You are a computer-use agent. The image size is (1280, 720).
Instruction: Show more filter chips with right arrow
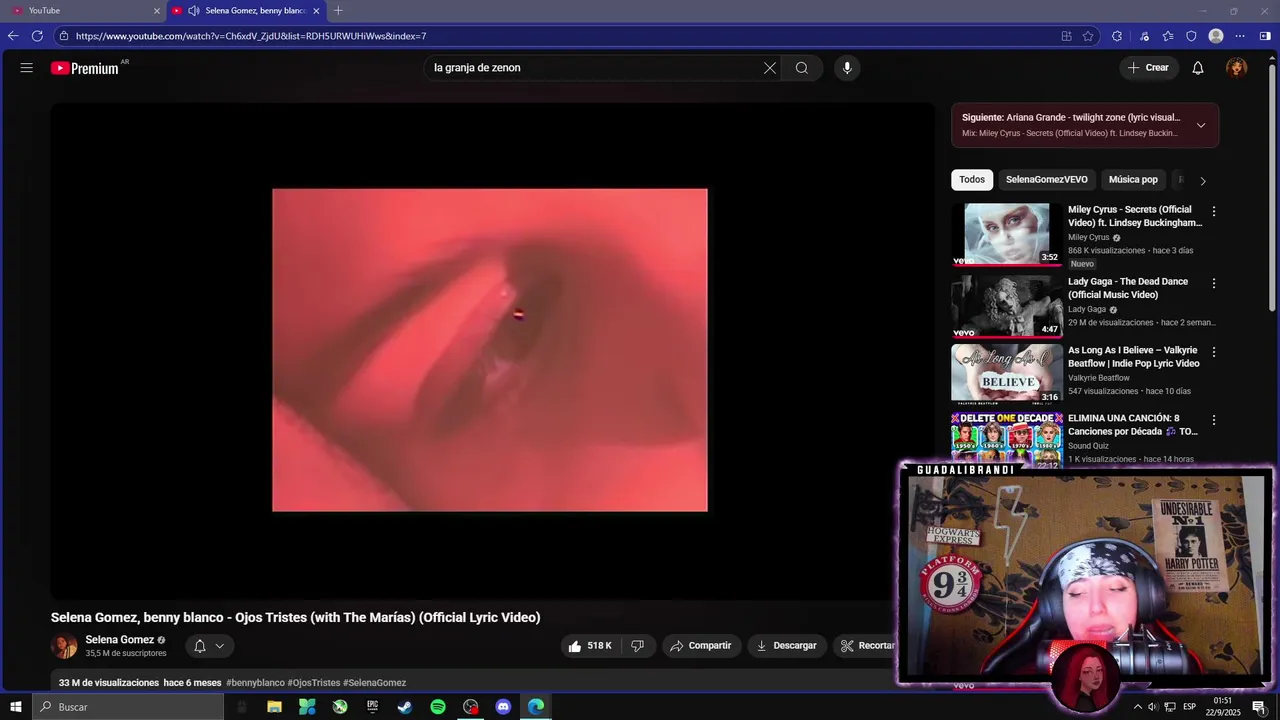click(1203, 181)
